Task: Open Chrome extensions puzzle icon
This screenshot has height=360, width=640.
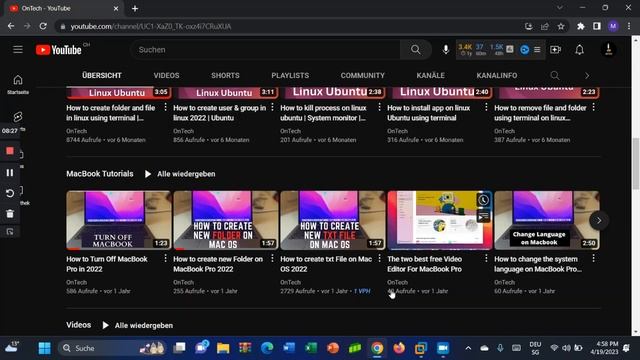Action: 580,27
